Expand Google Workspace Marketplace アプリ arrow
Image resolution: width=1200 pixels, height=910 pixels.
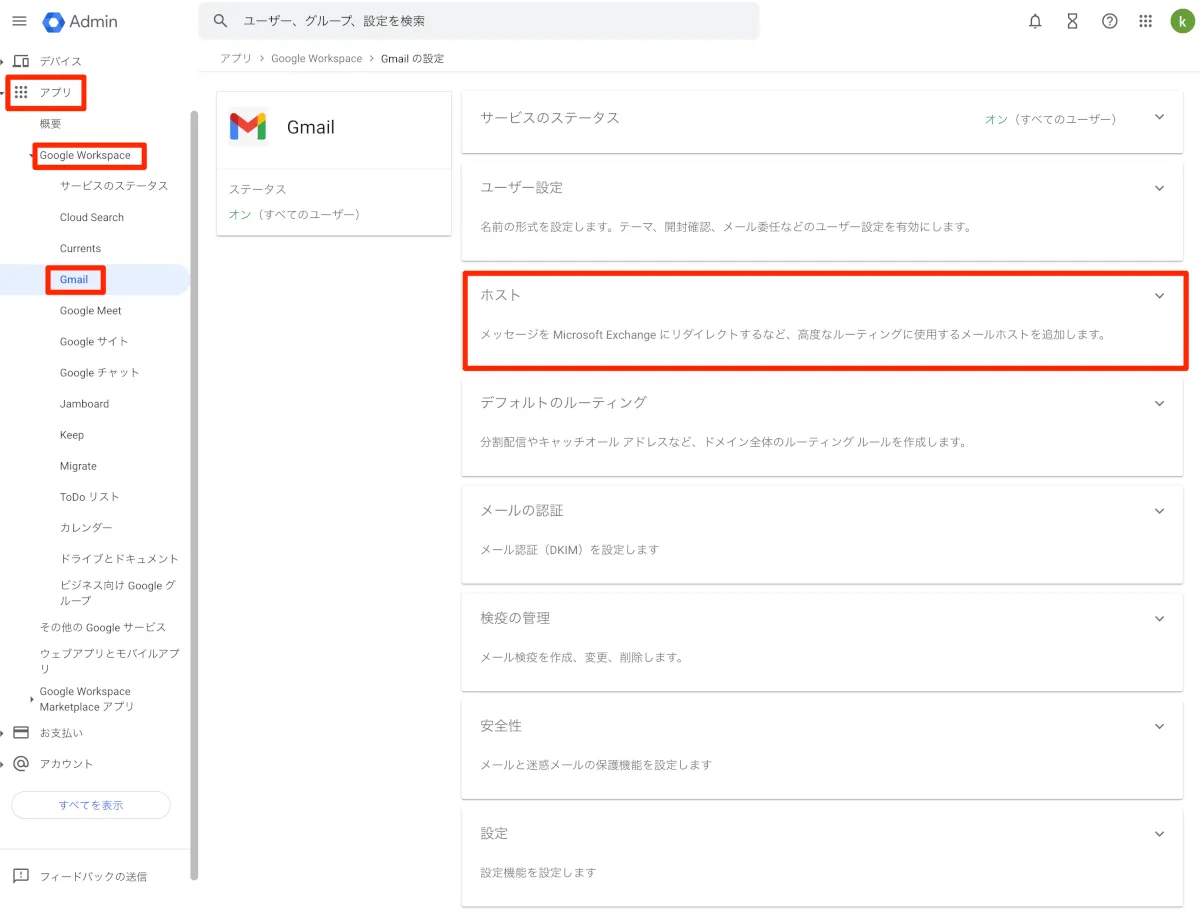click(32, 699)
